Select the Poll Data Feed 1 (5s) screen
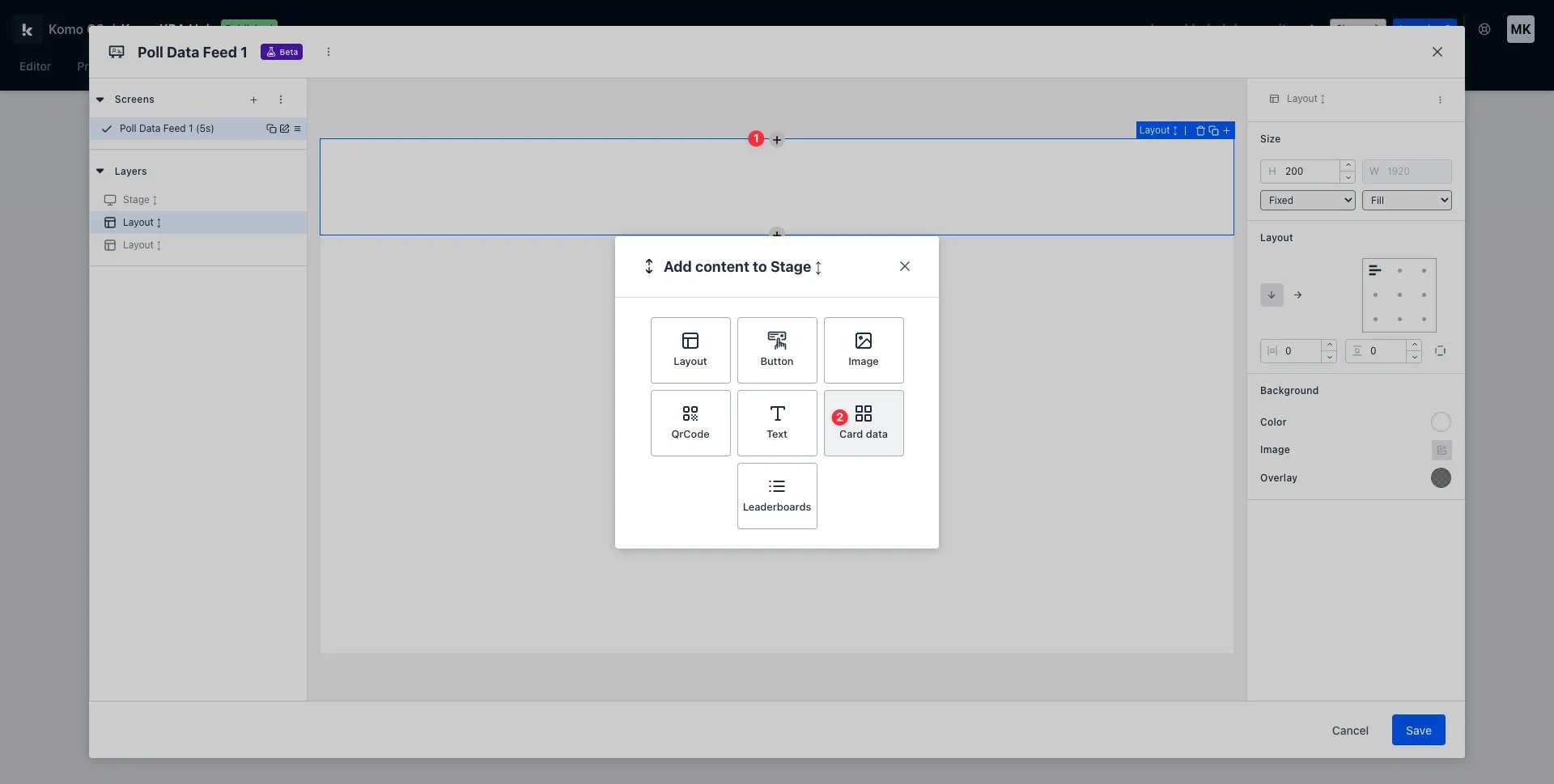 point(167,129)
